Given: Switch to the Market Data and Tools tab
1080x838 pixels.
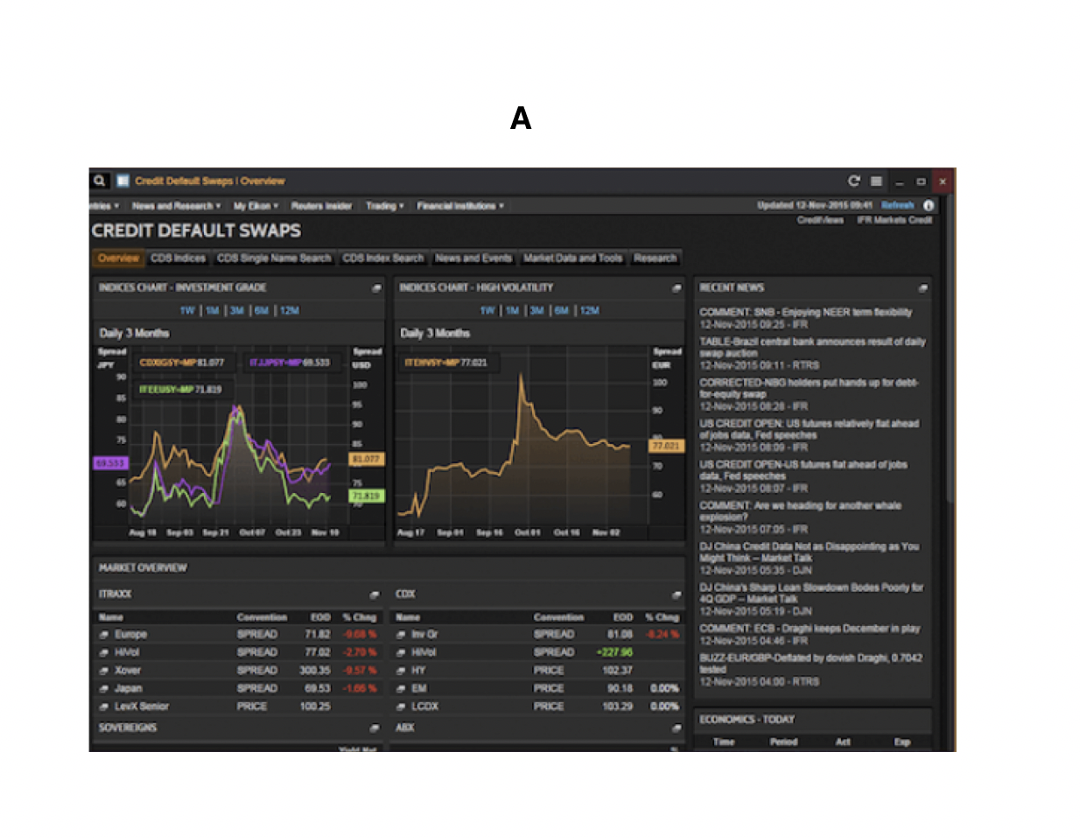Looking at the screenshot, I should pos(573,258).
